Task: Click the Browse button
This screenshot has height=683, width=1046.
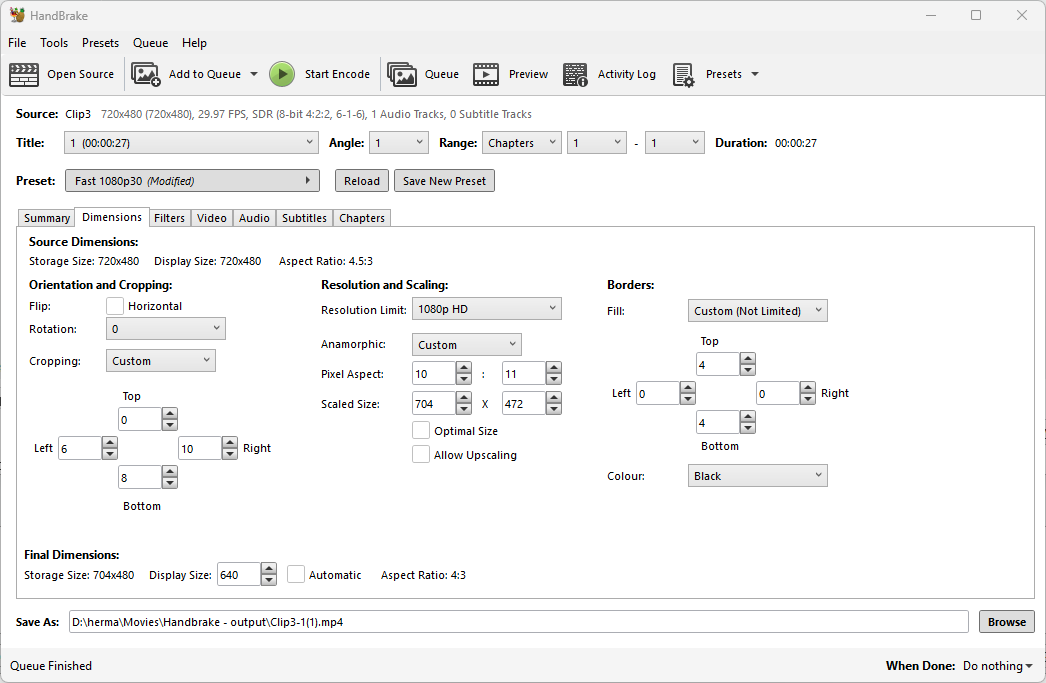Action: [x=1007, y=622]
